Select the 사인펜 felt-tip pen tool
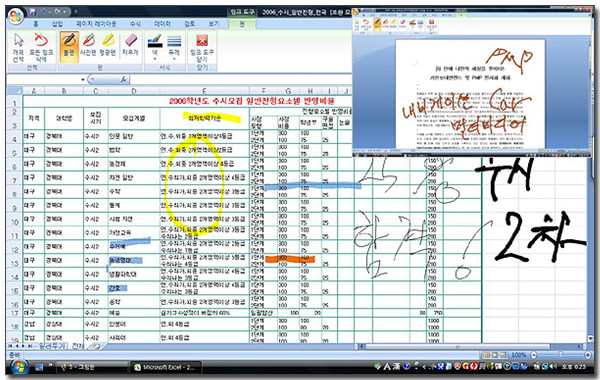This screenshot has width=600, height=380. pos(88,47)
